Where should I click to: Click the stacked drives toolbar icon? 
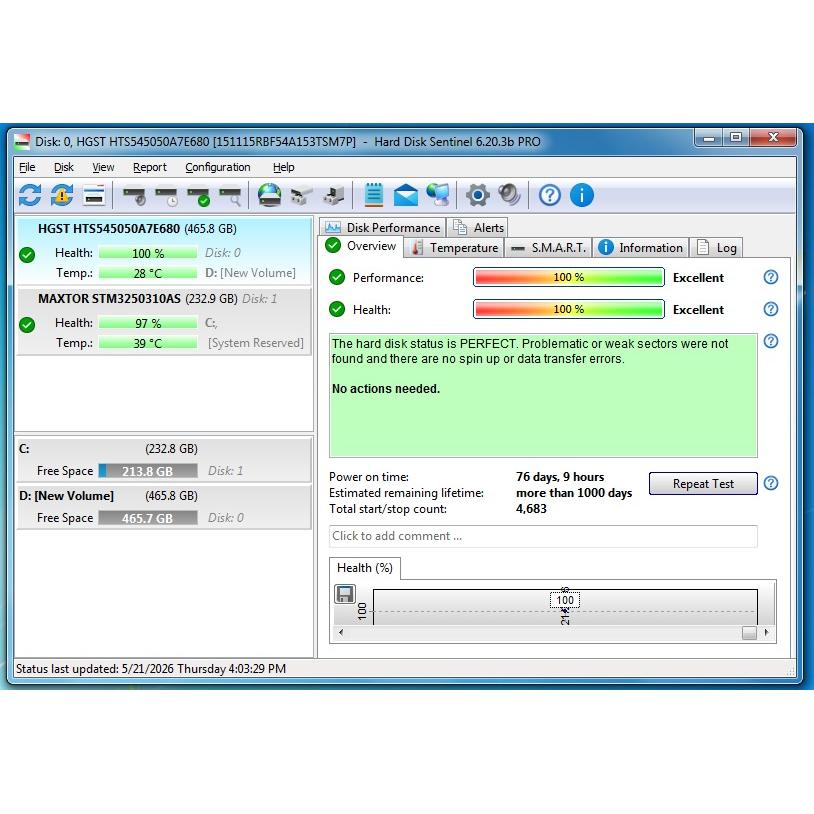click(x=302, y=196)
